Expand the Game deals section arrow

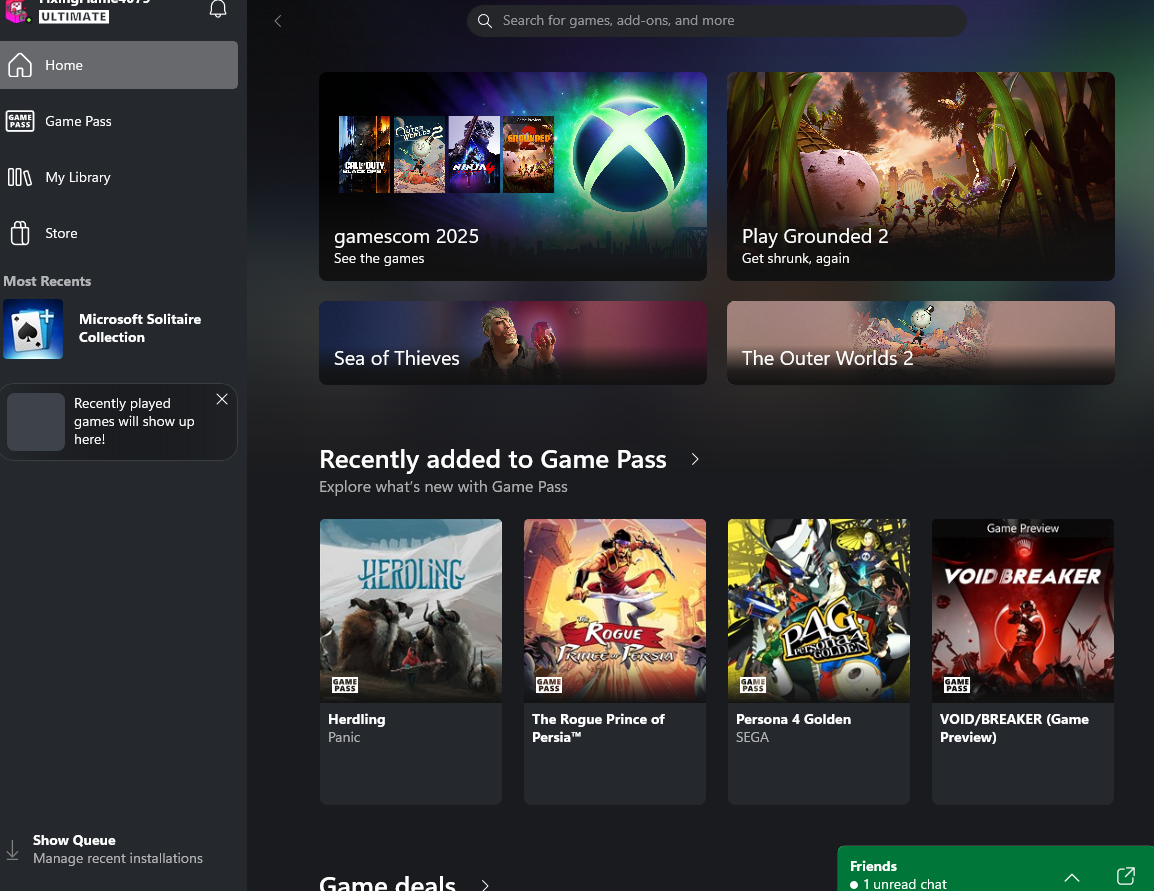[485, 884]
